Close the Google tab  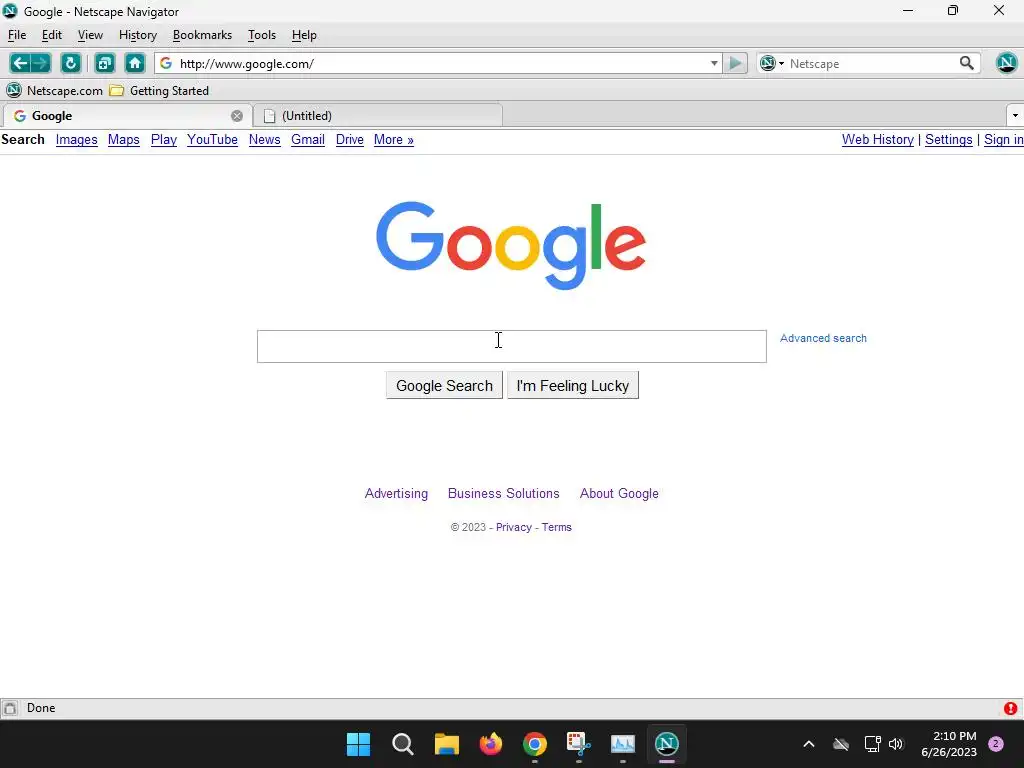click(237, 116)
